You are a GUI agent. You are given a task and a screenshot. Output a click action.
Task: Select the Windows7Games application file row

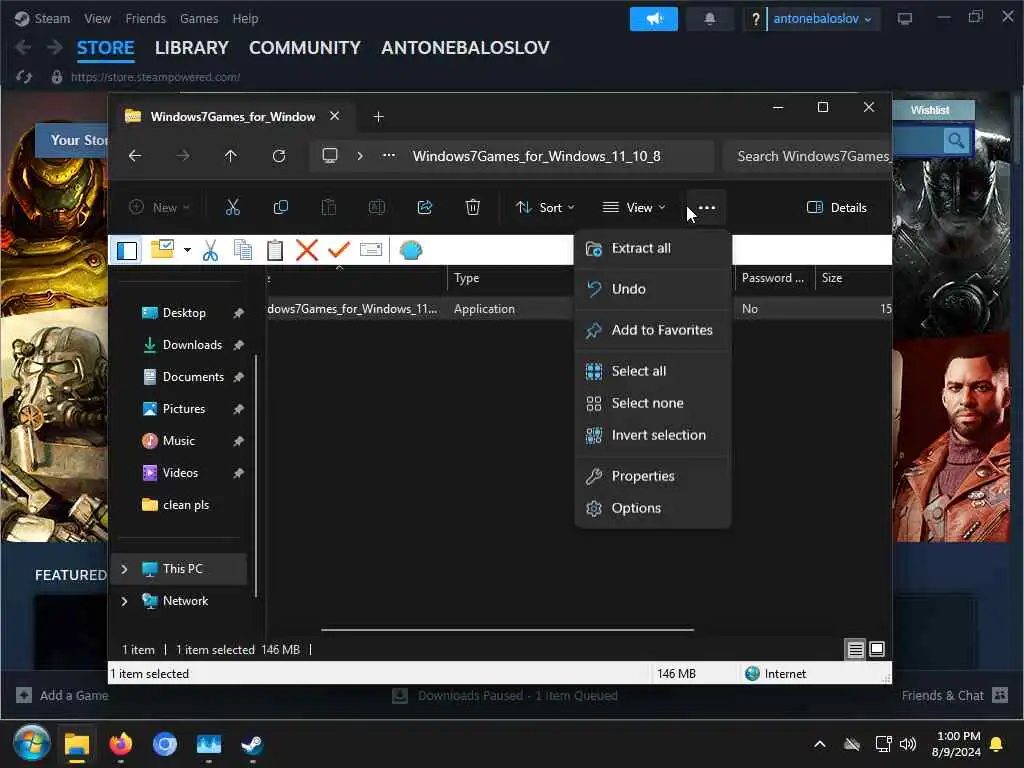tap(579, 309)
